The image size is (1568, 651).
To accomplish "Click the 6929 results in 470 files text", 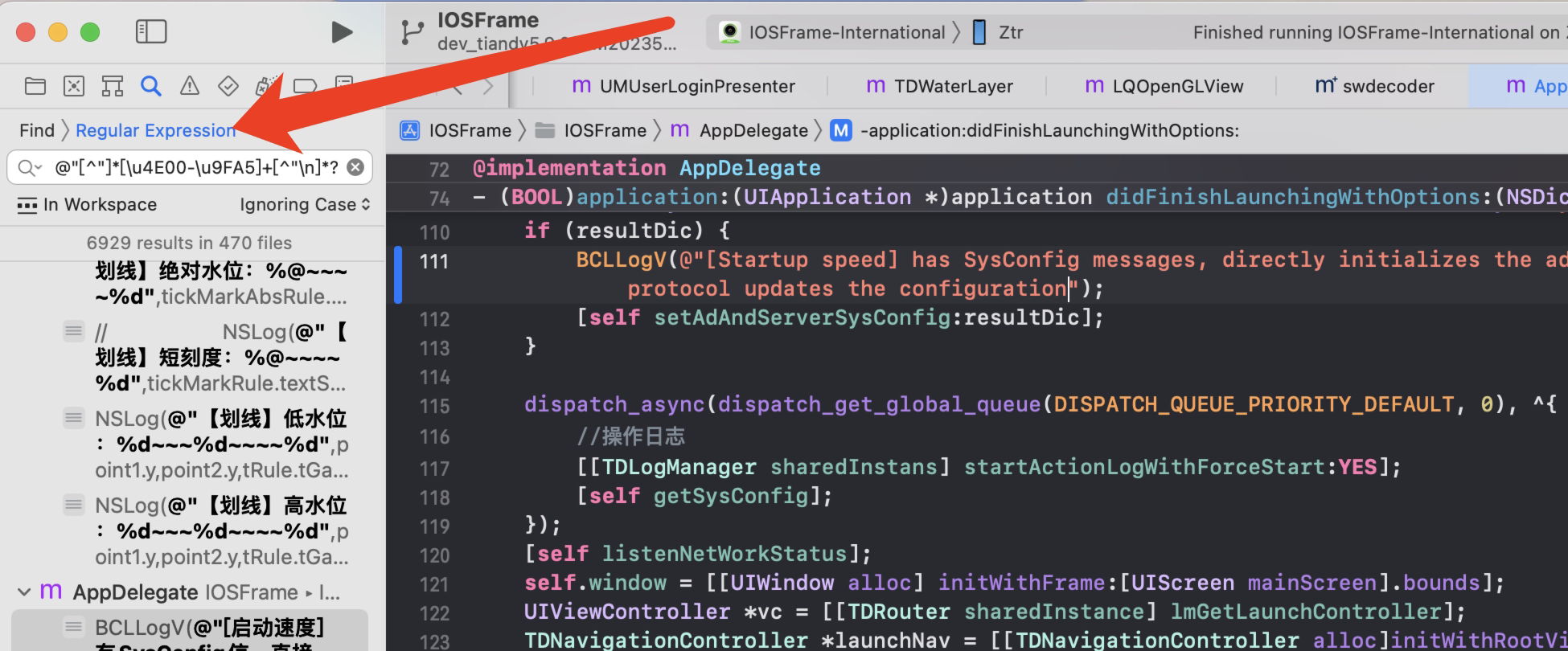I will pos(189,243).
